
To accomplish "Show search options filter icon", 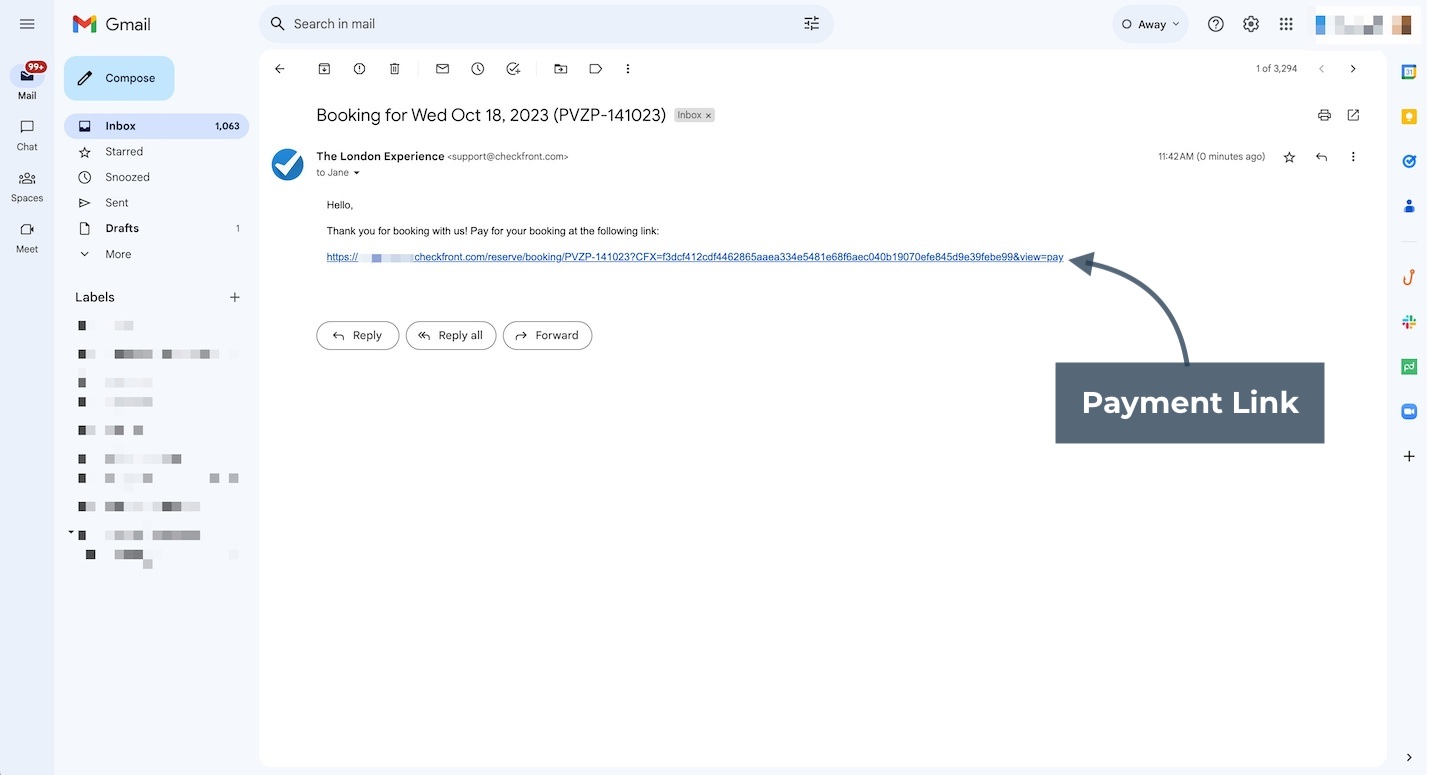I will (x=811, y=24).
